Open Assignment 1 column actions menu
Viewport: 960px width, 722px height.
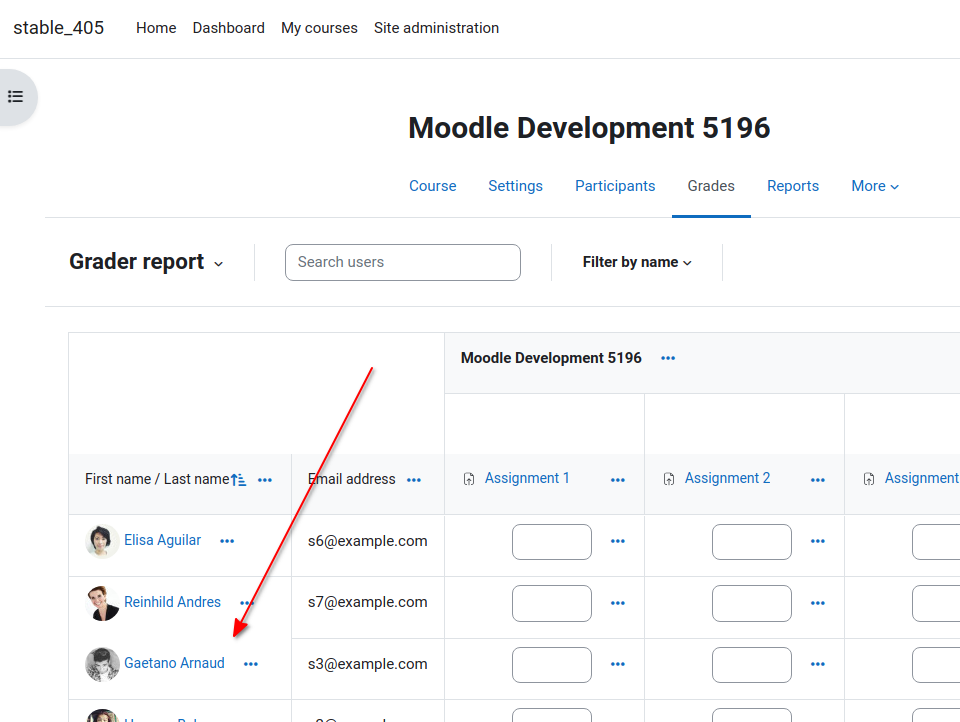(618, 480)
